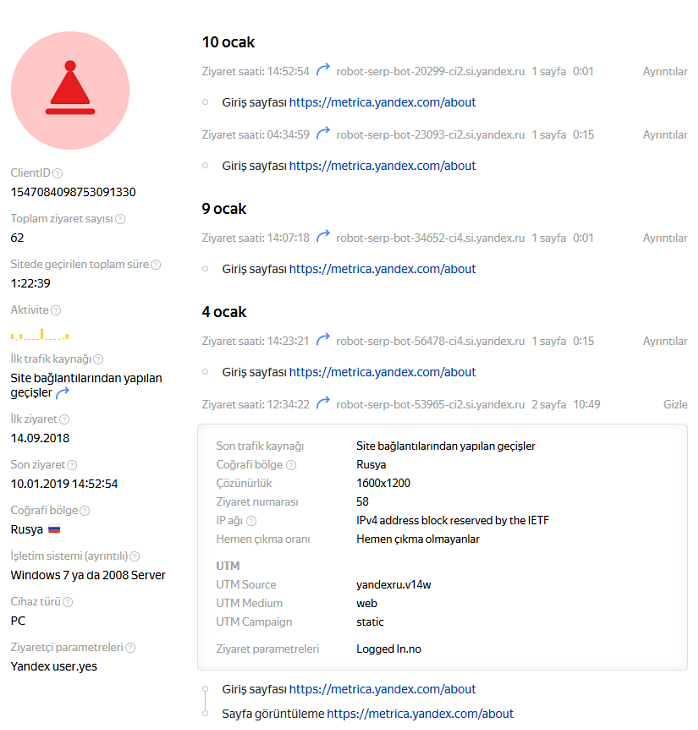Collapse details with Gizle
The image size is (698, 730).
(675, 404)
